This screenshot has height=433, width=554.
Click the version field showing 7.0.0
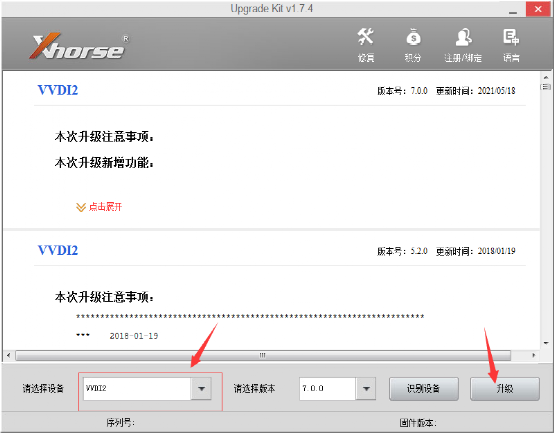click(x=328, y=389)
